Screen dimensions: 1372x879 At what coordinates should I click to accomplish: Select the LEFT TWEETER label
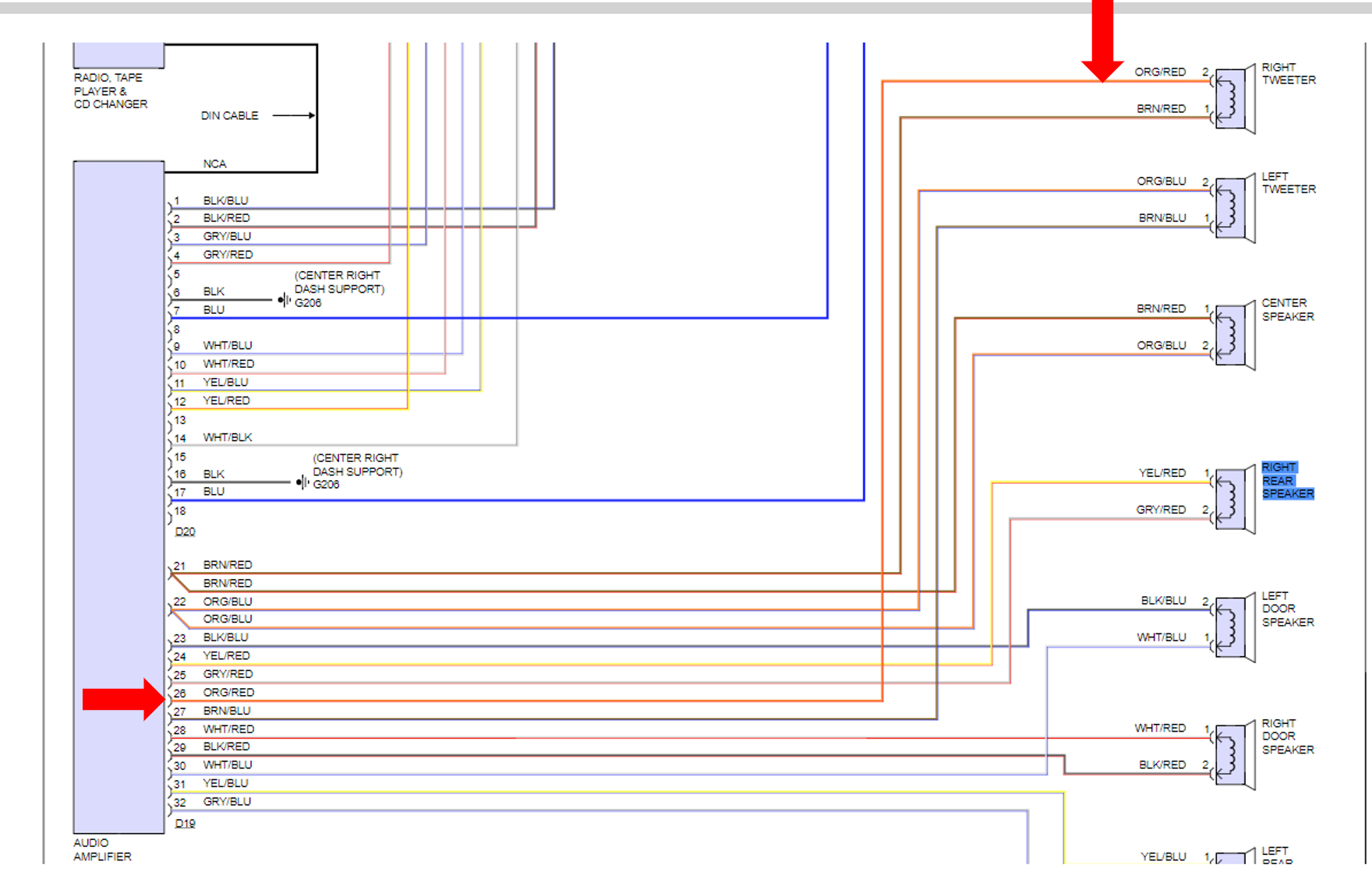[1289, 183]
